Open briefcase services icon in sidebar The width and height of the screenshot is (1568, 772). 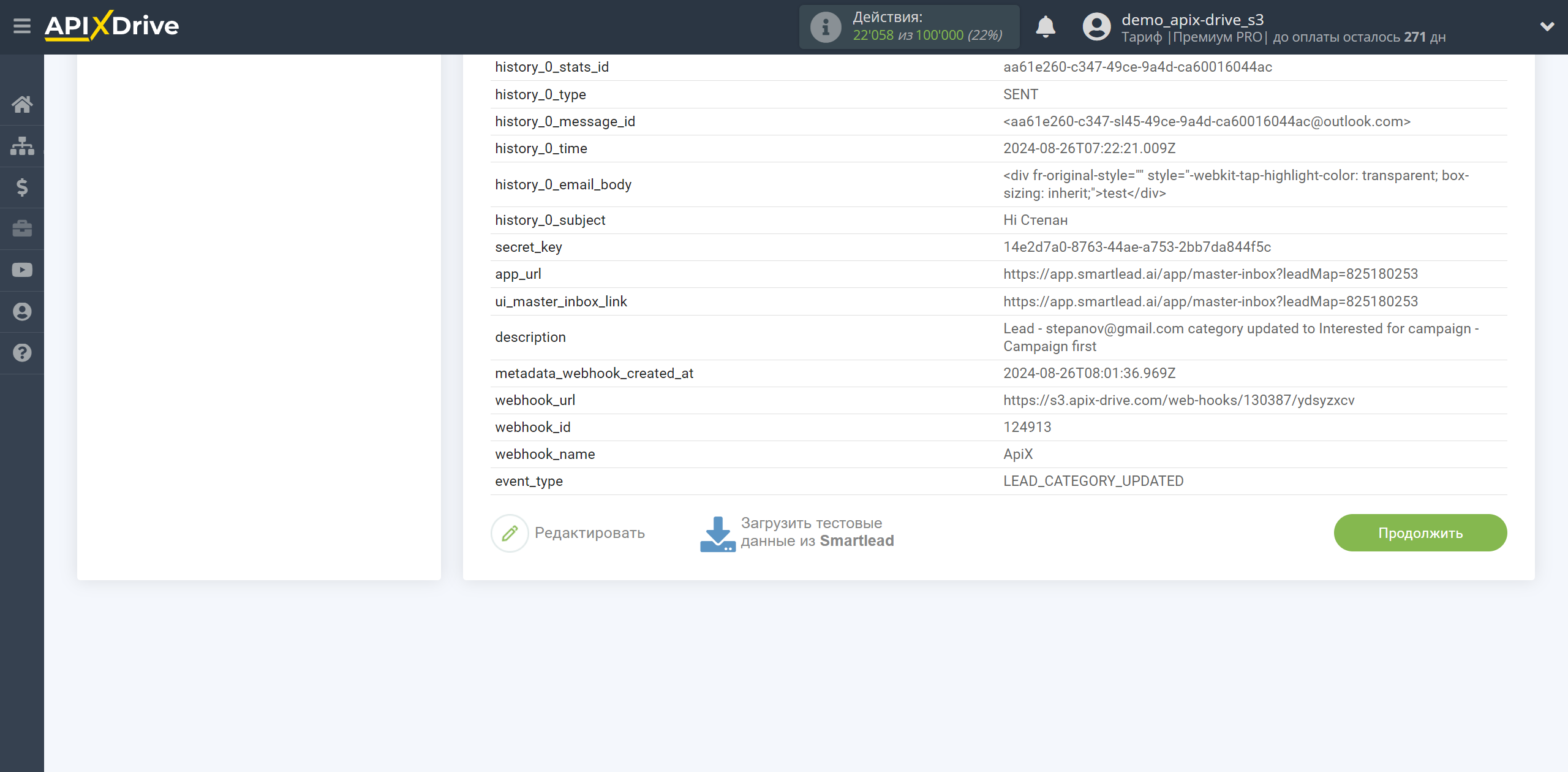22,229
